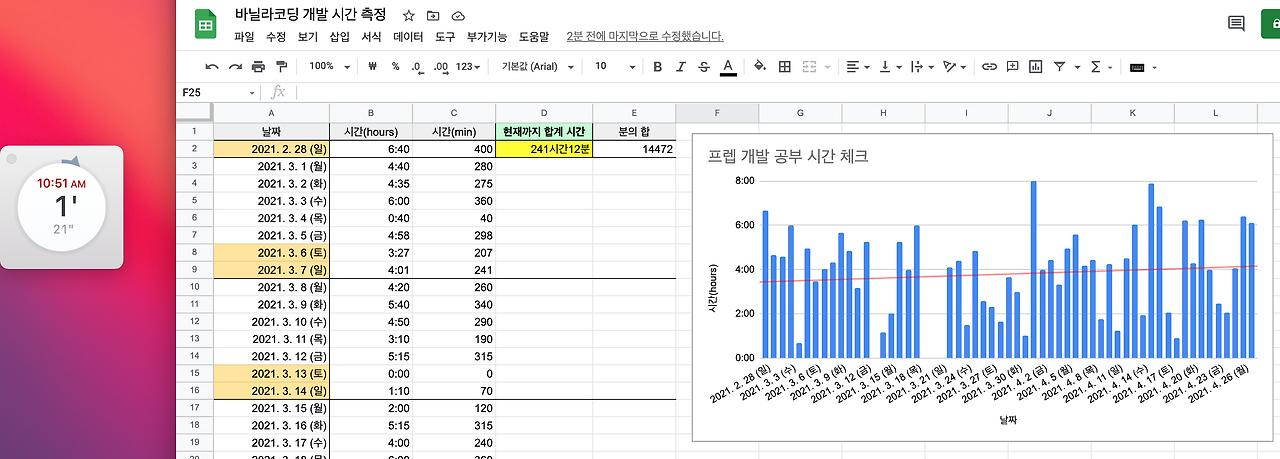Viewport: 1280px width, 459px height.
Task: Toggle bold formatting
Action: coord(658,66)
